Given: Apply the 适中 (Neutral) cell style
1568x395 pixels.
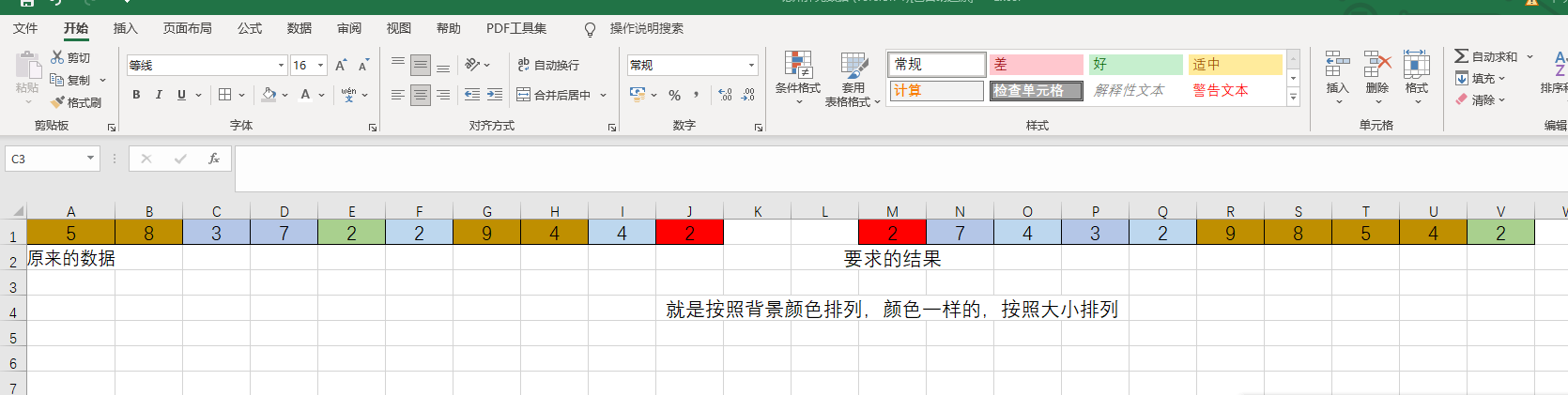Looking at the screenshot, I should click(1235, 64).
